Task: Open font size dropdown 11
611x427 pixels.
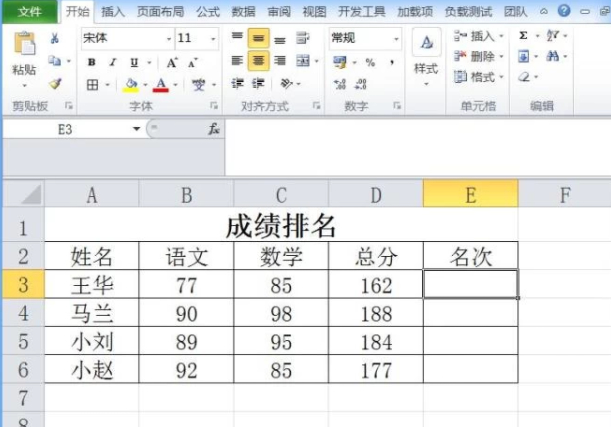Action: (x=213, y=39)
